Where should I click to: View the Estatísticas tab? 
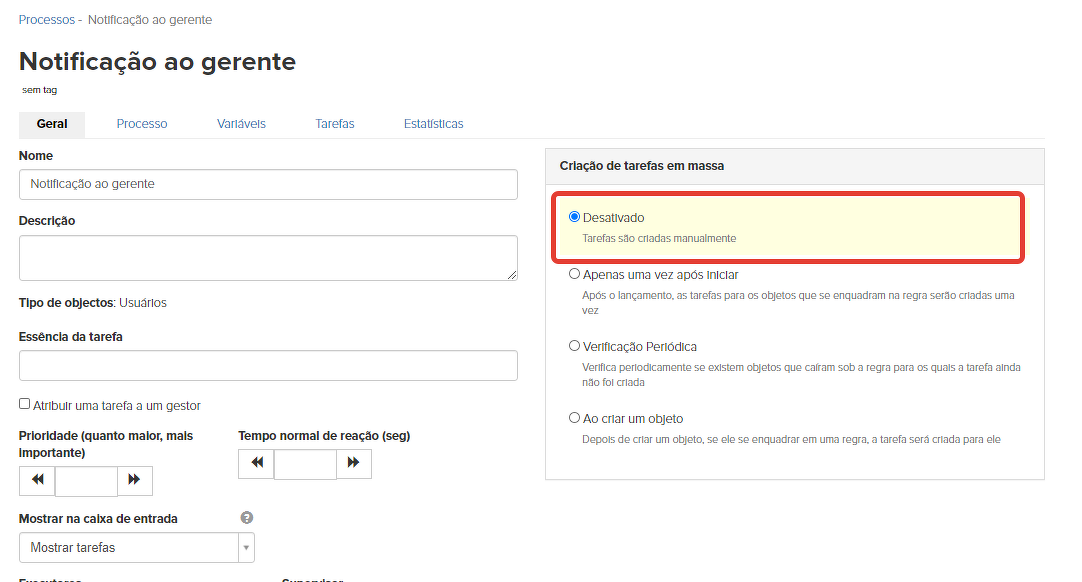433,124
